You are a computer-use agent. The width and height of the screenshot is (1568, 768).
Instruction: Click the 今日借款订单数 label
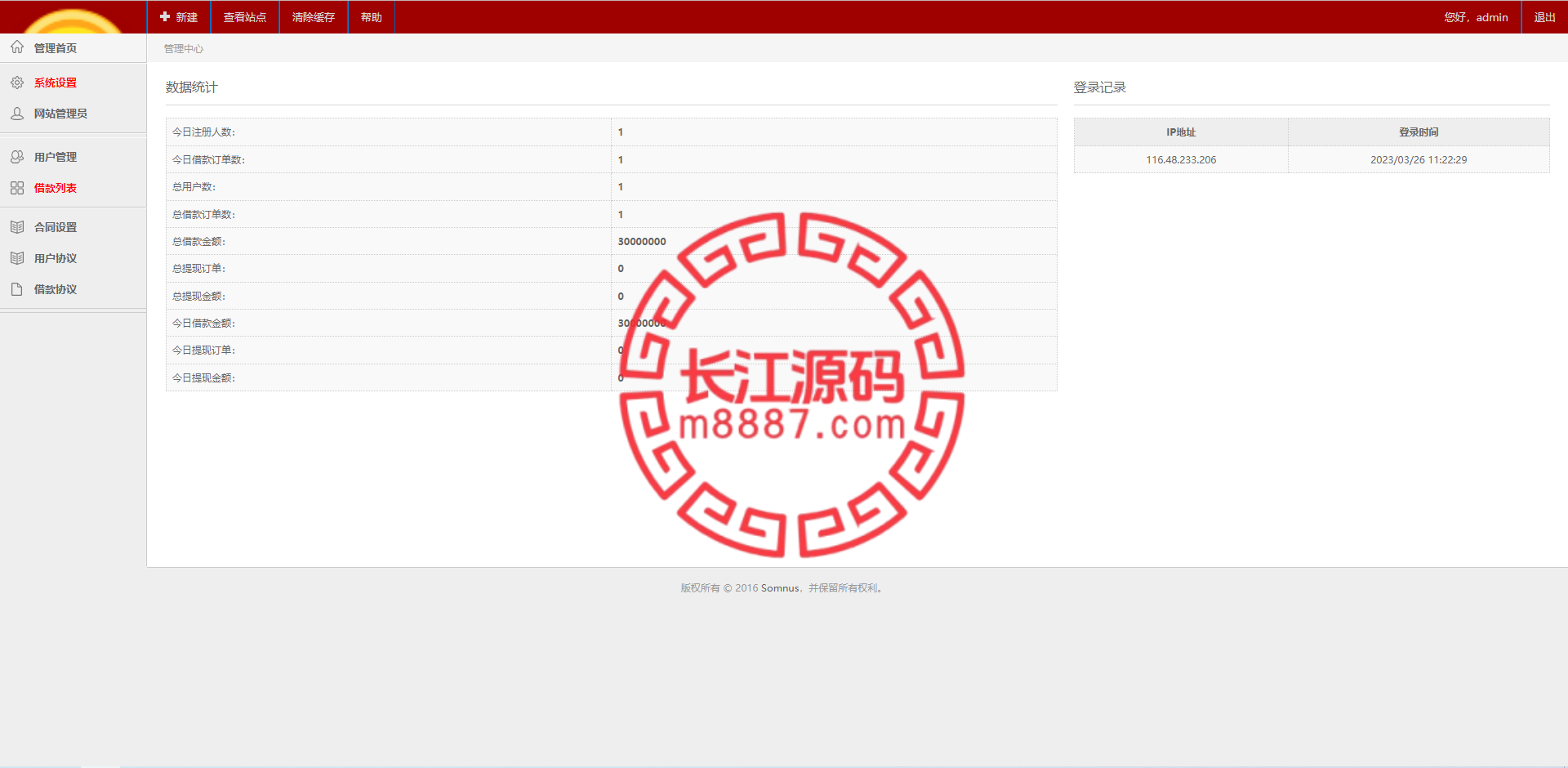point(208,160)
